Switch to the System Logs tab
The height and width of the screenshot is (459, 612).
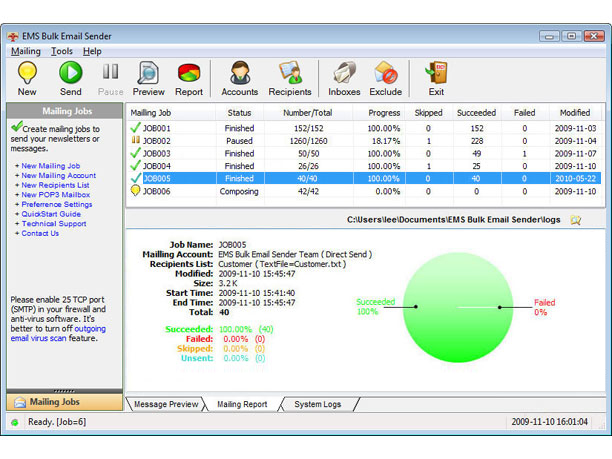tap(318, 404)
